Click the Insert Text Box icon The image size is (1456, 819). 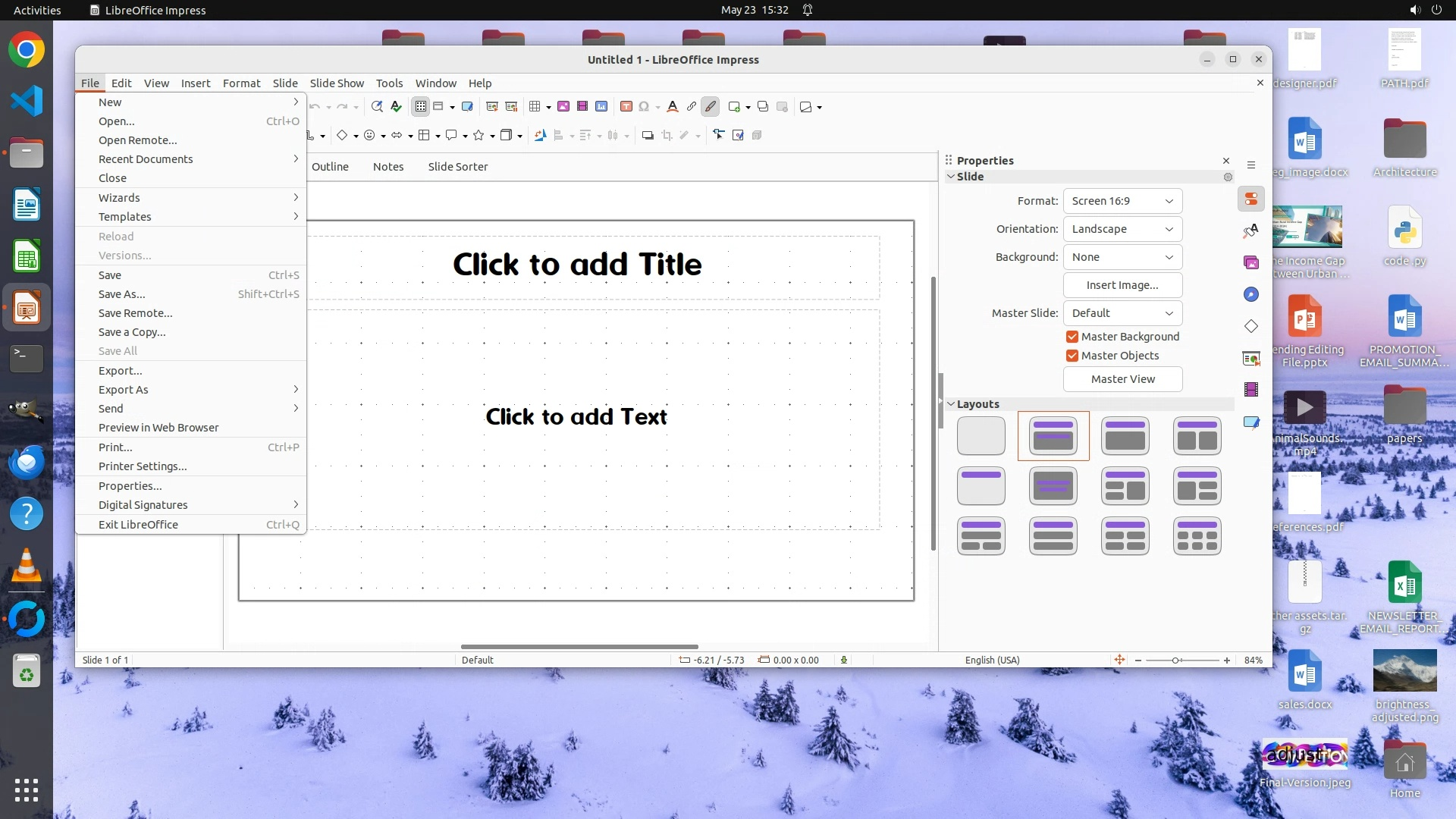[626, 107]
